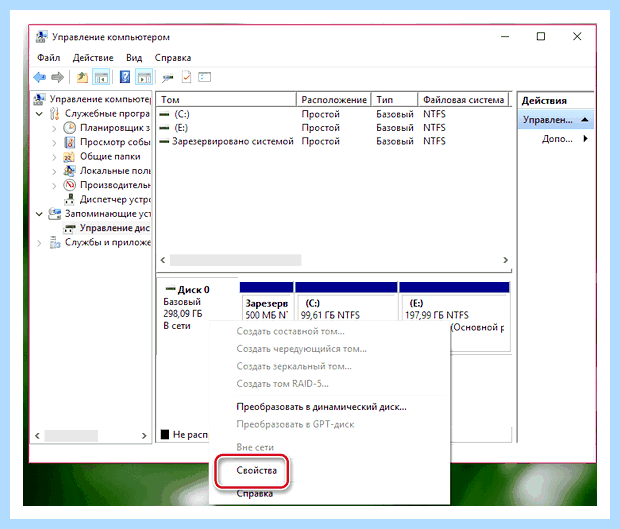Choose Свойства in context menu
This screenshot has height=529, width=620.
tap(256, 470)
